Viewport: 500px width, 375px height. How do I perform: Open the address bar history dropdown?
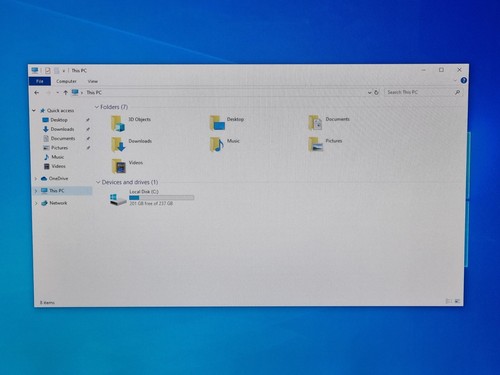tap(369, 93)
